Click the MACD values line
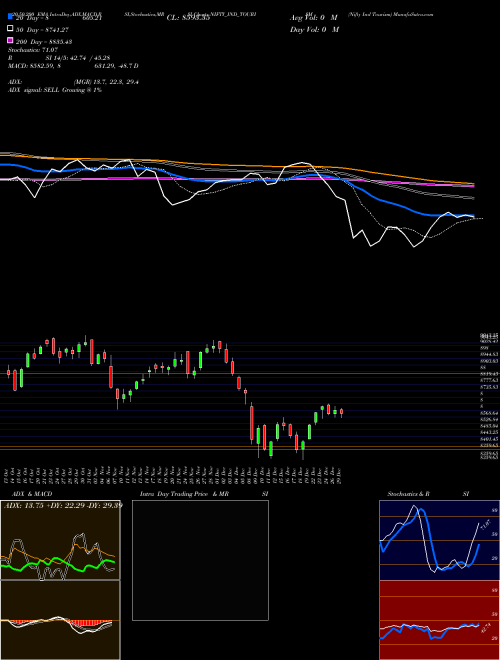The height and width of the screenshot is (660, 500). [x=73, y=66]
